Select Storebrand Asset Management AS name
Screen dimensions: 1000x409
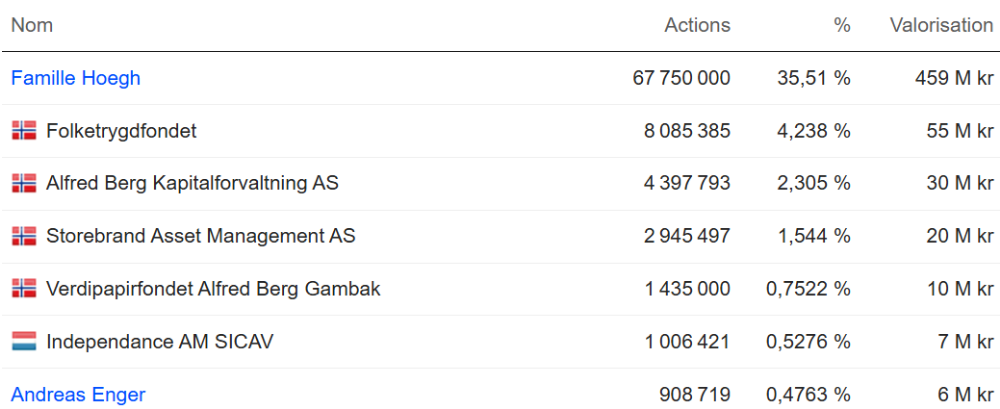[200, 236]
